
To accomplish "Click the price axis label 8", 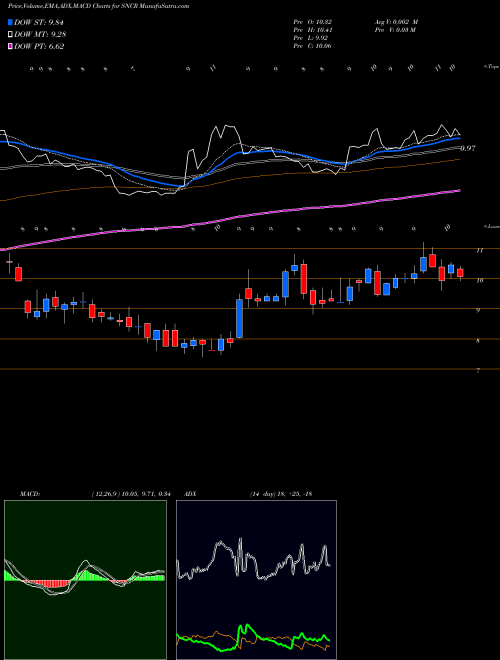I will click(478, 341).
